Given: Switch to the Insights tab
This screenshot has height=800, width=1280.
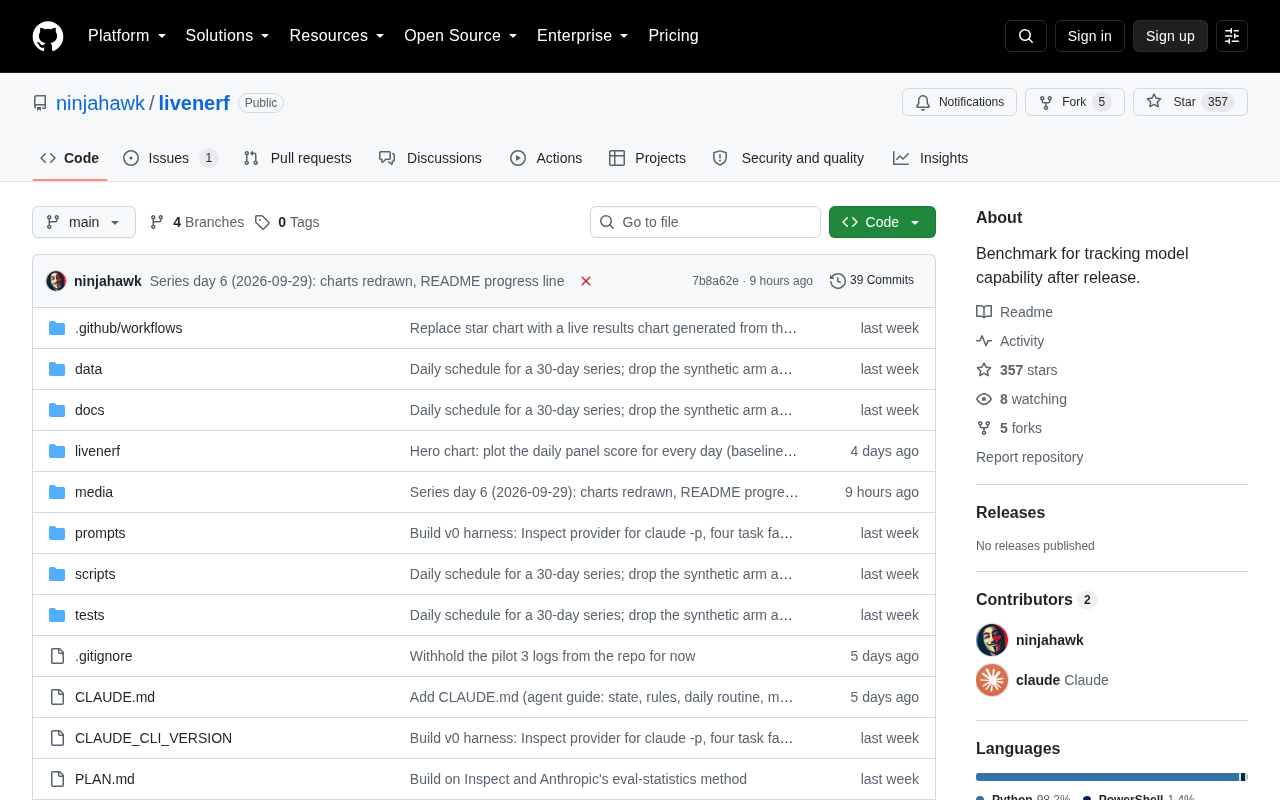Looking at the screenshot, I should pos(930,158).
